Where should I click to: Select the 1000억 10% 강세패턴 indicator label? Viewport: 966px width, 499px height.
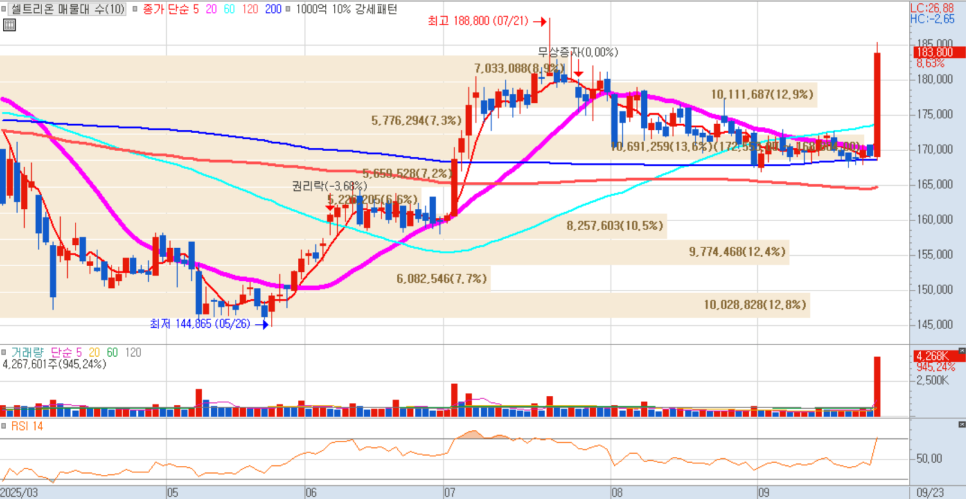pos(346,9)
